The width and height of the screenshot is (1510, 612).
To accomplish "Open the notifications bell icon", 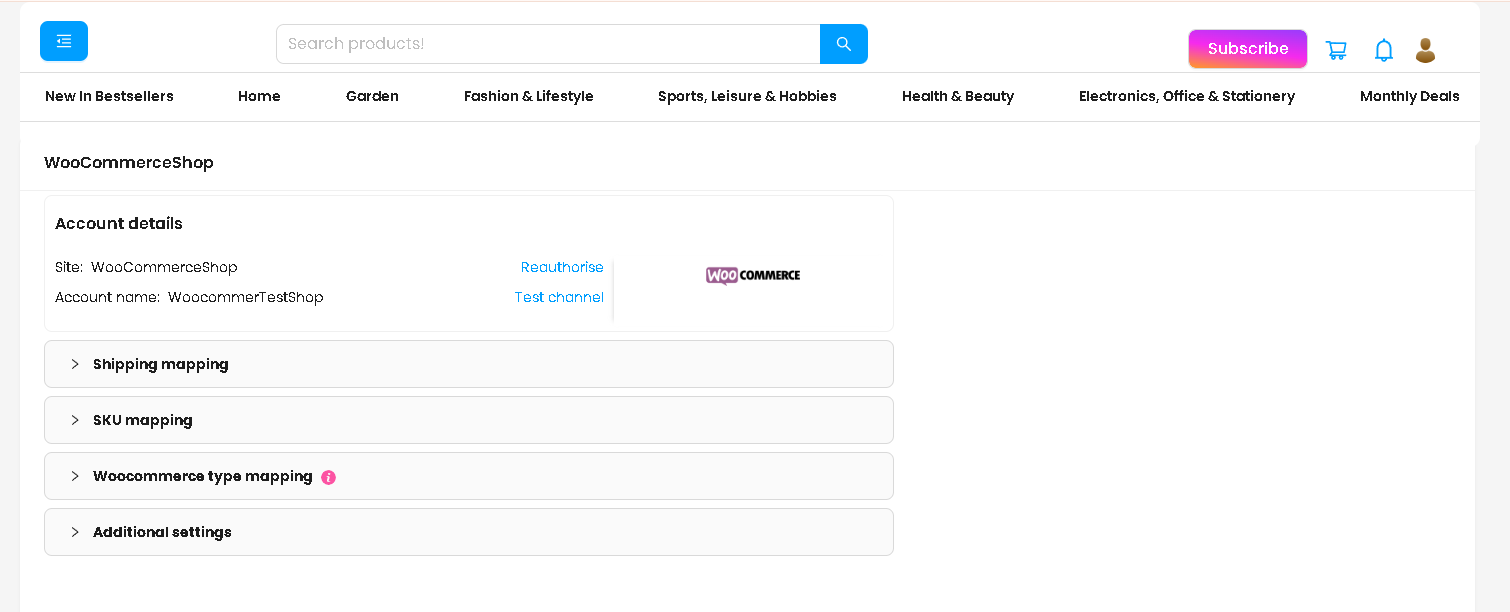I will (1384, 50).
